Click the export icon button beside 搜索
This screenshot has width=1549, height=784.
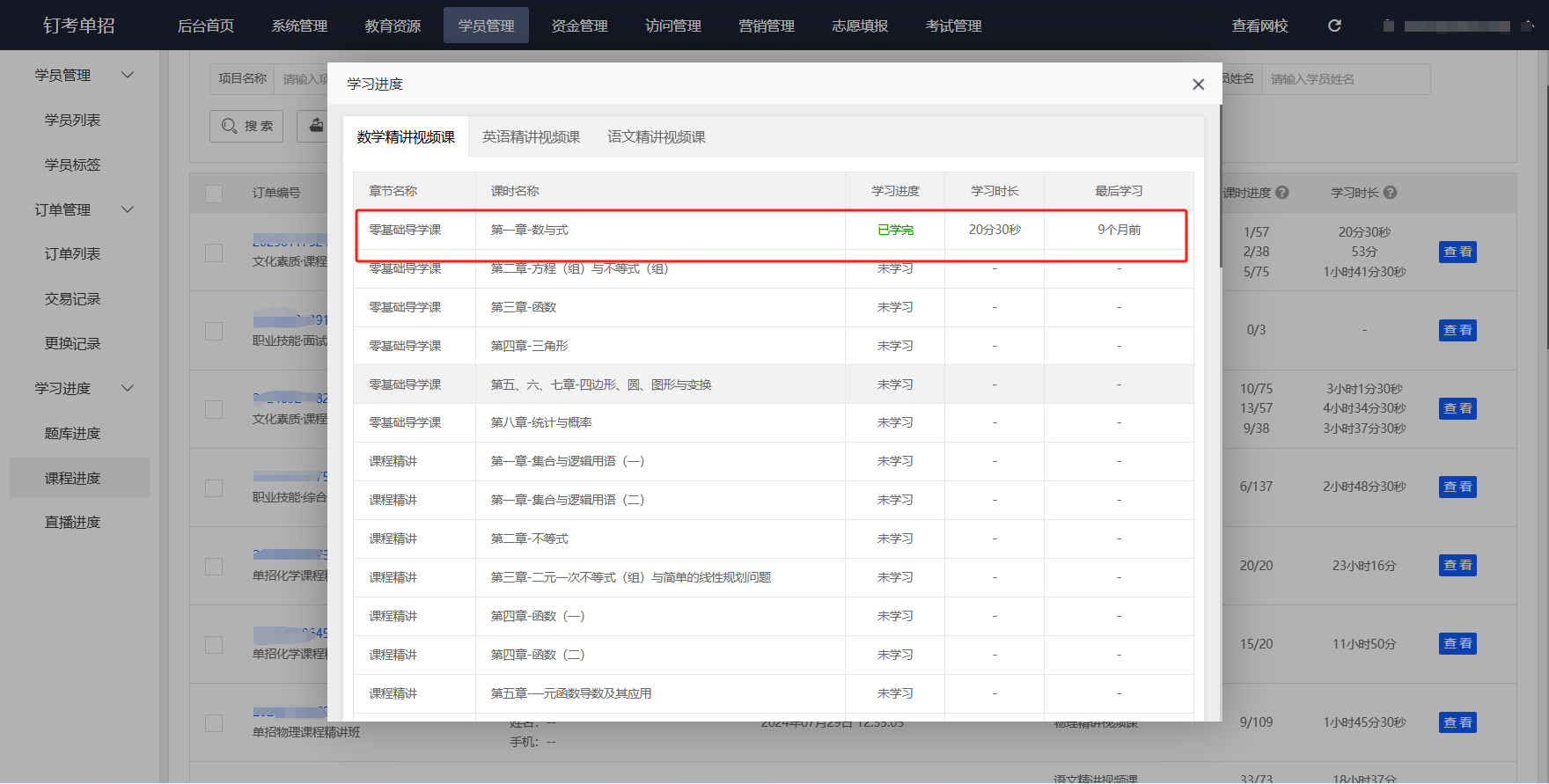click(314, 126)
